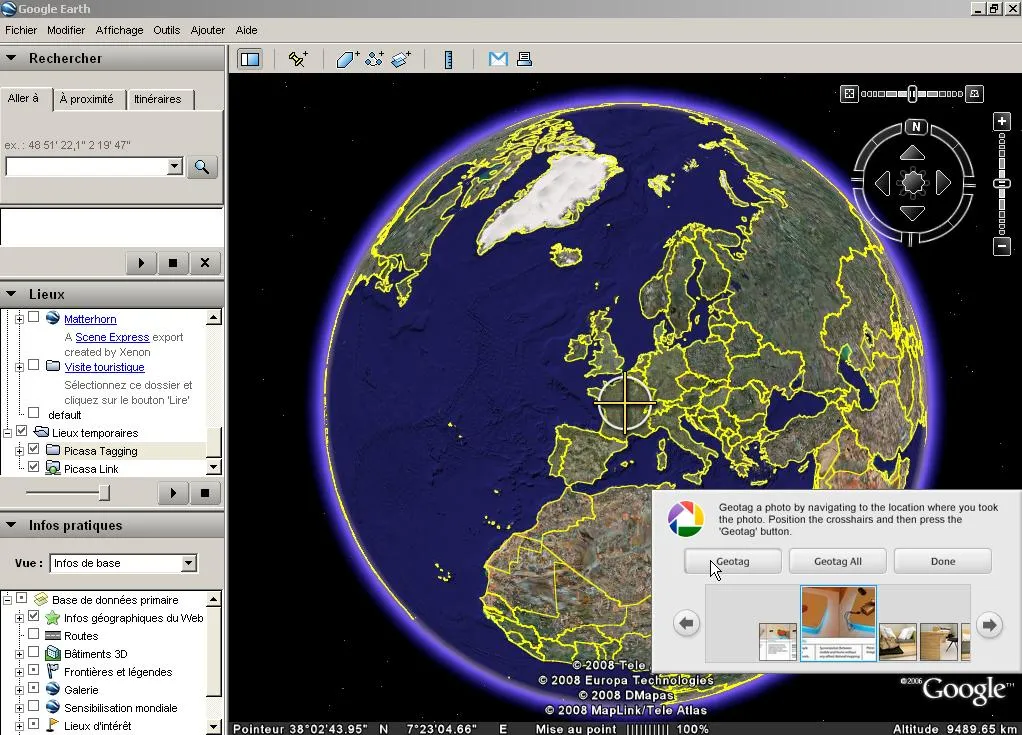Image resolution: width=1022 pixels, height=735 pixels.
Task: Open the Matterhorn link
Action: 90,319
